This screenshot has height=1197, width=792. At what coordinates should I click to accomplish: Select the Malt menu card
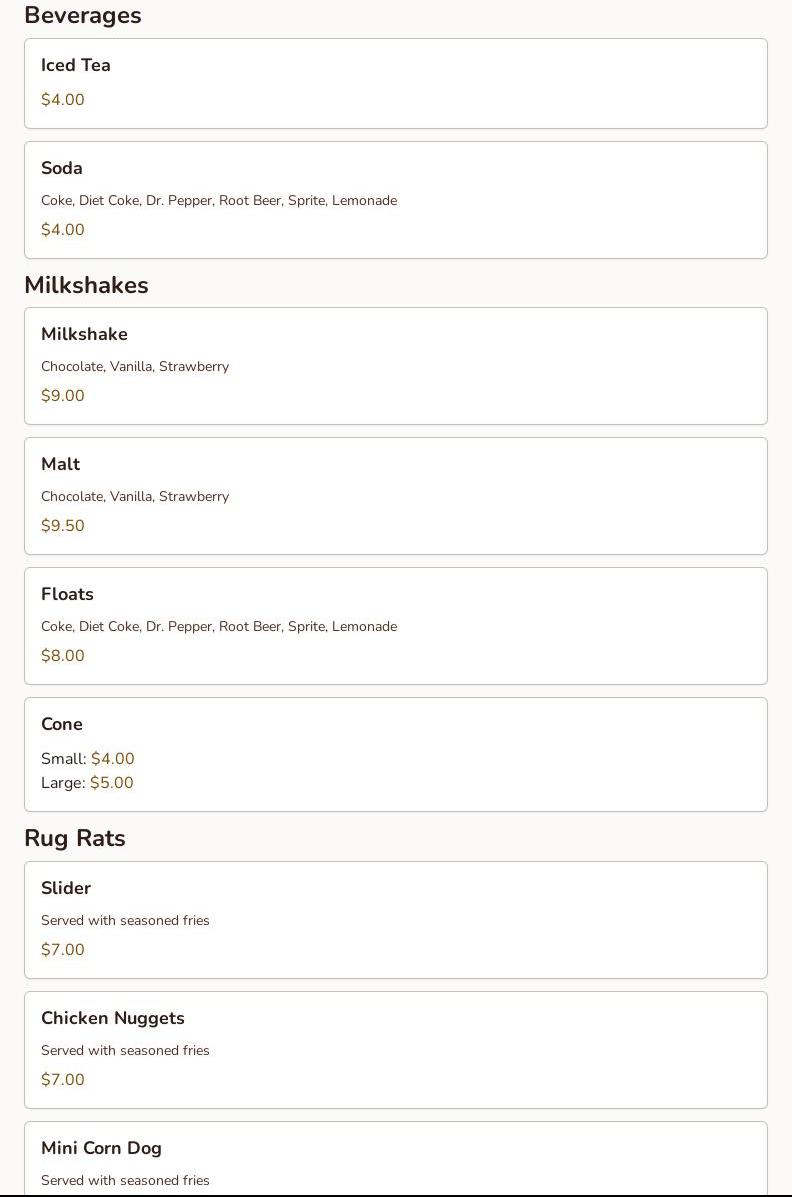[396, 496]
